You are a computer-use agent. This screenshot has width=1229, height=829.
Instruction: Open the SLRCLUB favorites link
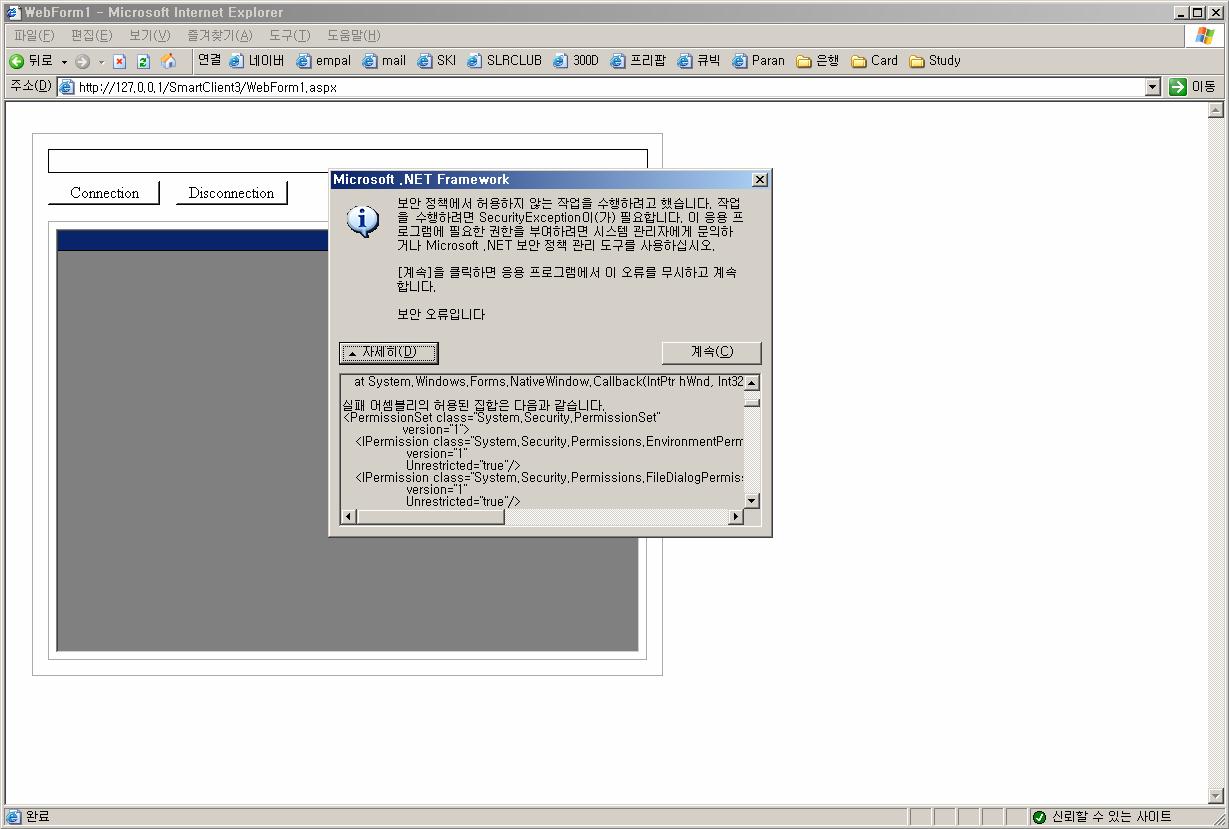click(504, 61)
